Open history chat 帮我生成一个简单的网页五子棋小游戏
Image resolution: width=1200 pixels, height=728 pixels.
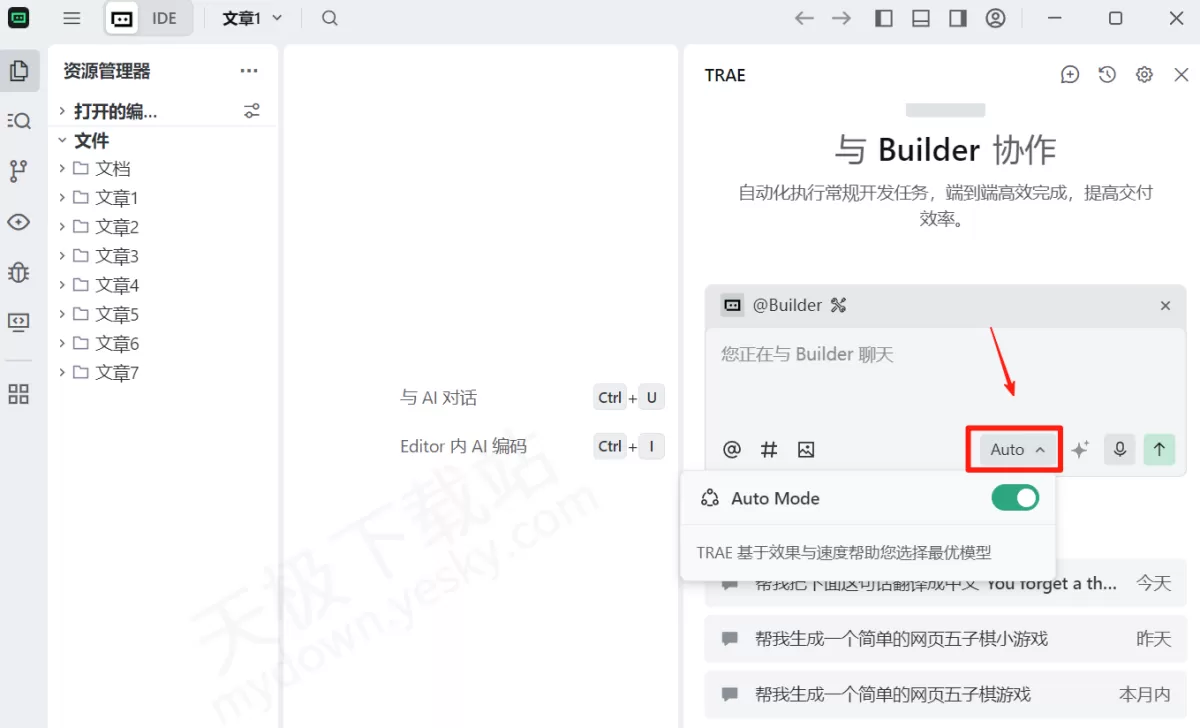point(945,638)
